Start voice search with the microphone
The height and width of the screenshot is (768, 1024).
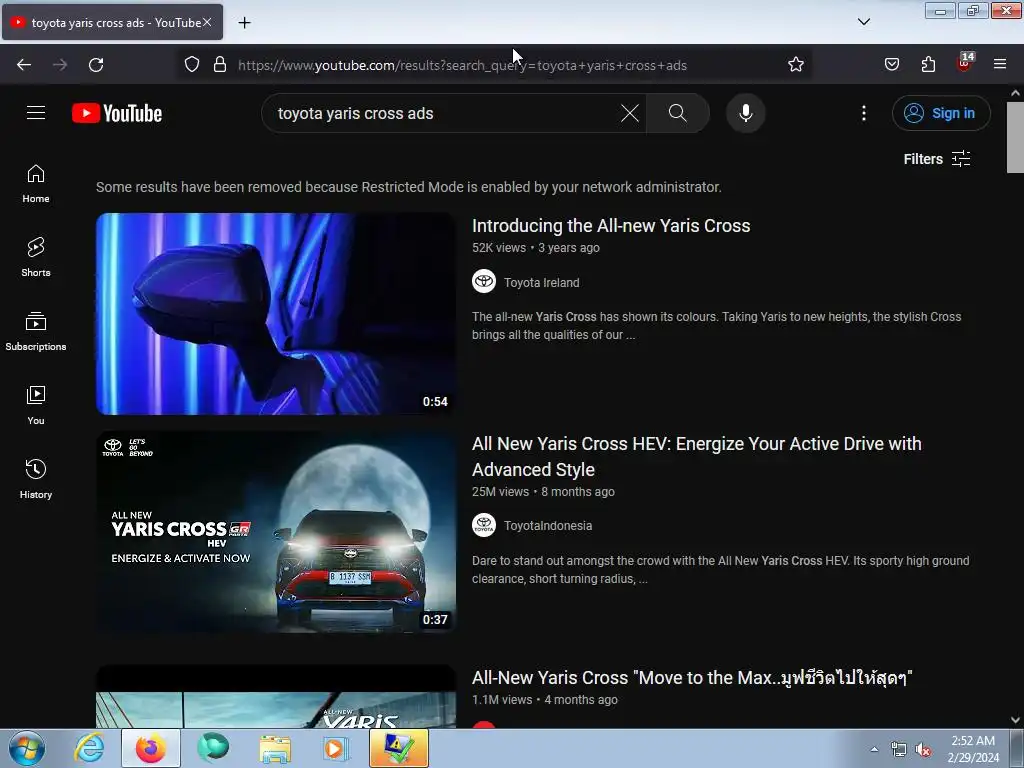745,113
